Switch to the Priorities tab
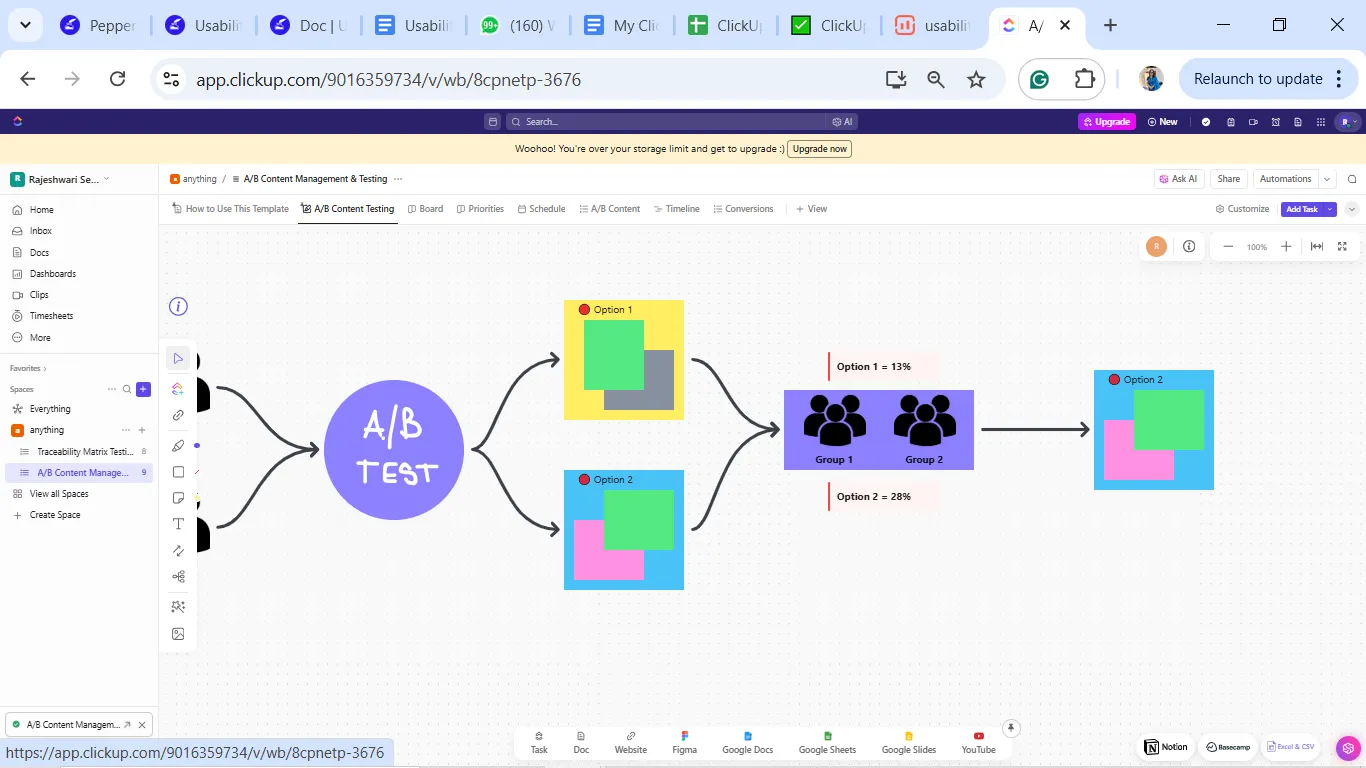Viewport: 1366px width, 768px height. pos(480,209)
